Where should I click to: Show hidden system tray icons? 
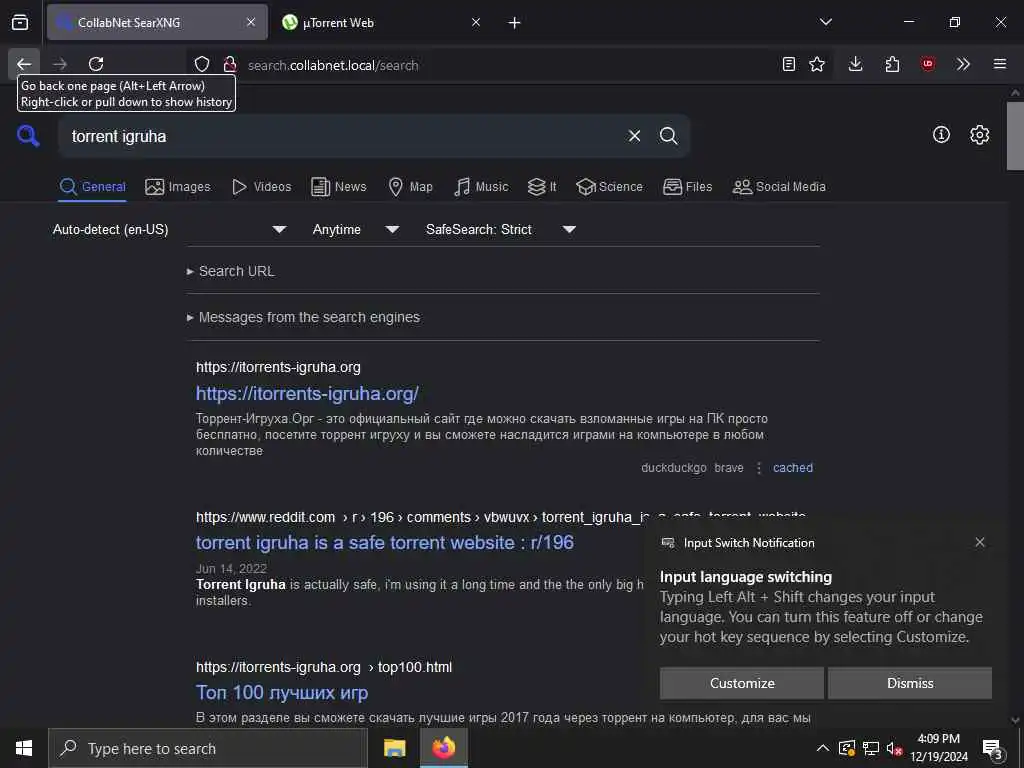(x=823, y=748)
